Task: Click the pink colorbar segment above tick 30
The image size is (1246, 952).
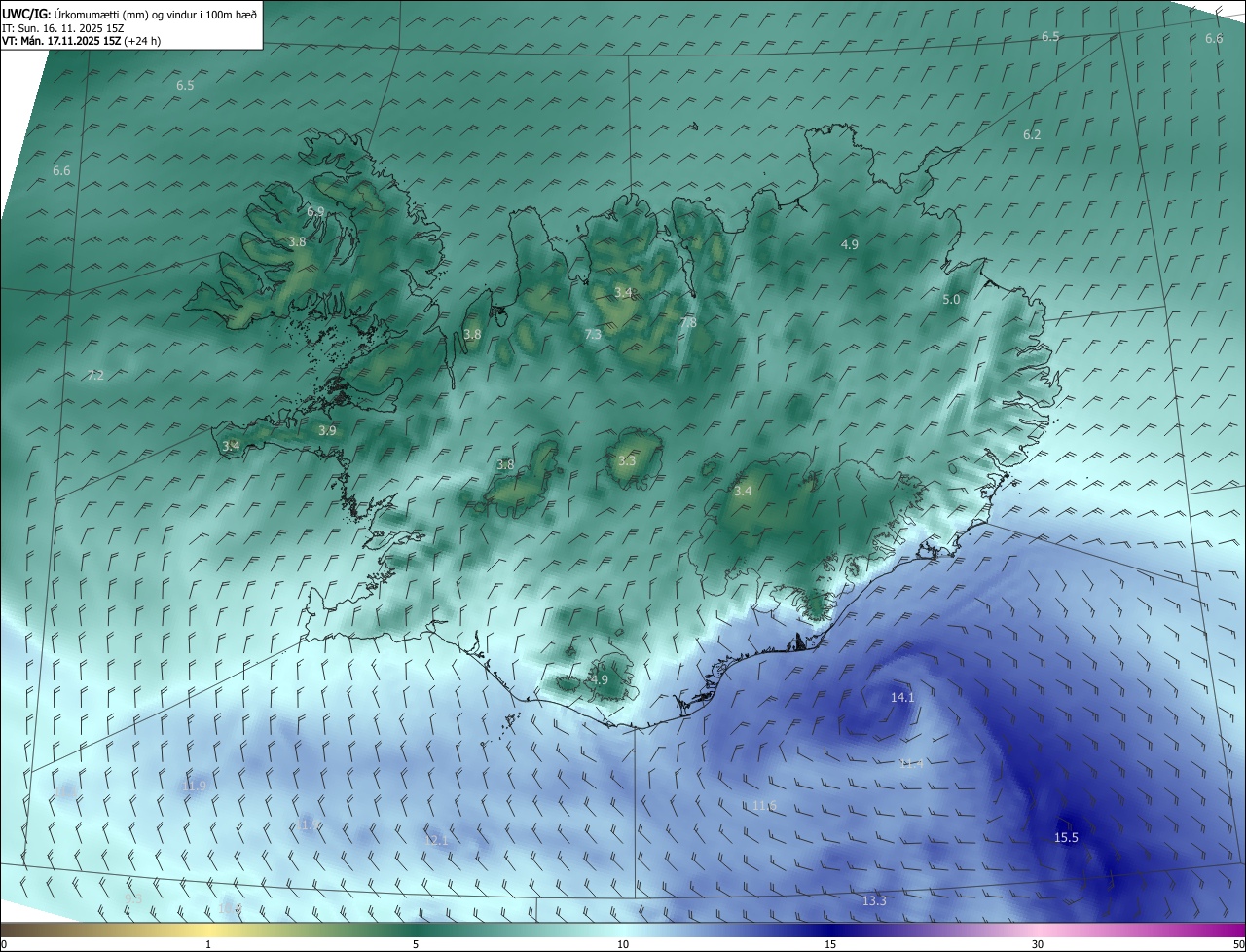Action: click(1038, 931)
